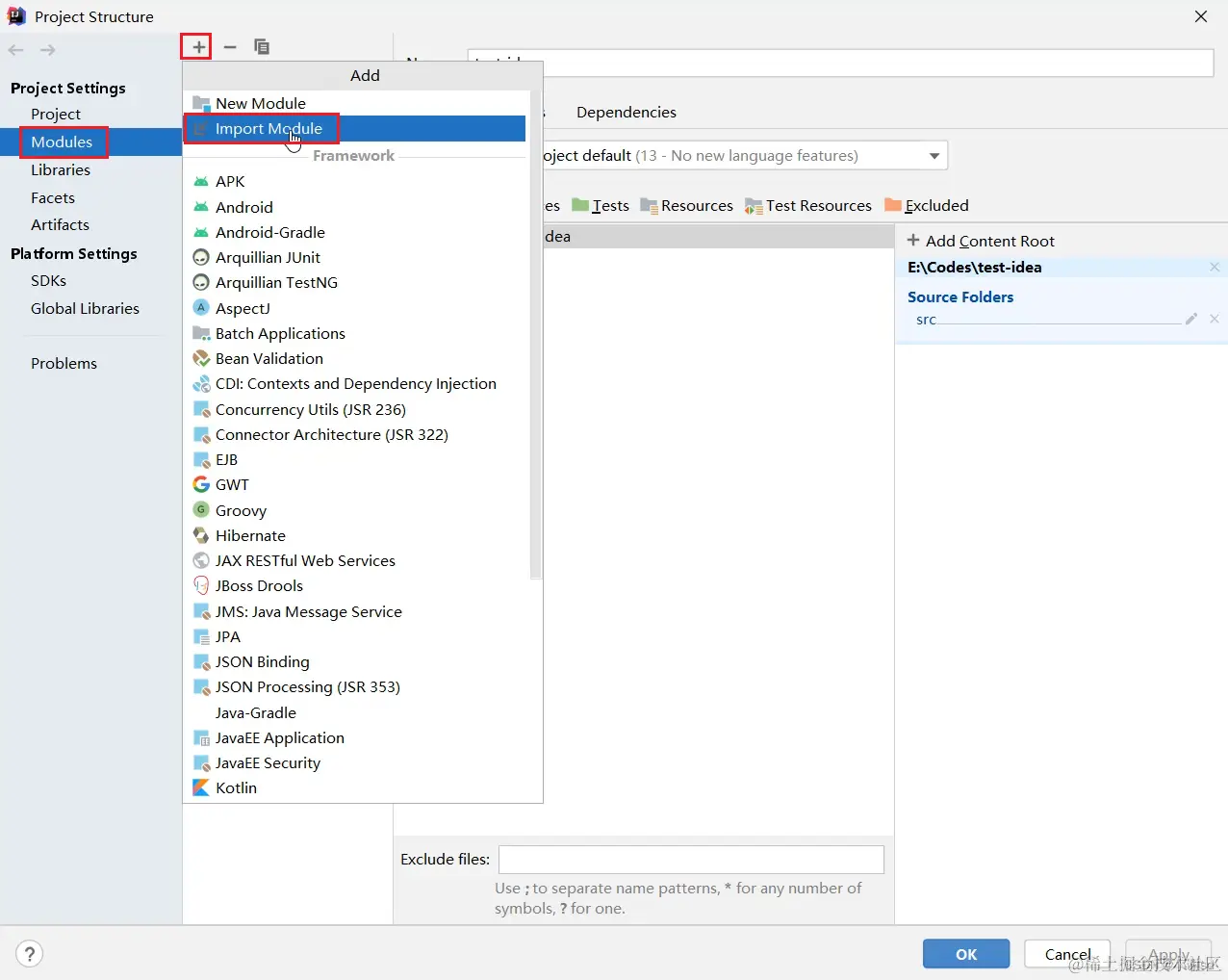This screenshot has height=980, width=1228.
Task: Select Java-Gradle framework
Action: [354, 712]
